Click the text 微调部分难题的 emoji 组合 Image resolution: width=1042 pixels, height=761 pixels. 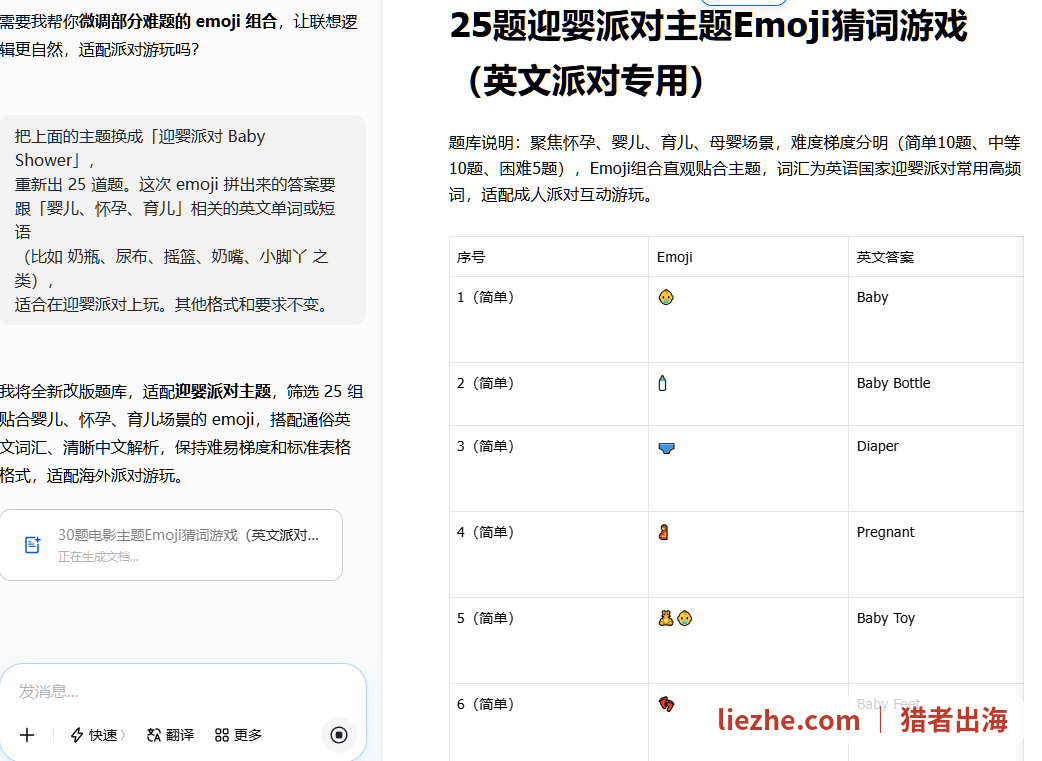click(x=177, y=21)
